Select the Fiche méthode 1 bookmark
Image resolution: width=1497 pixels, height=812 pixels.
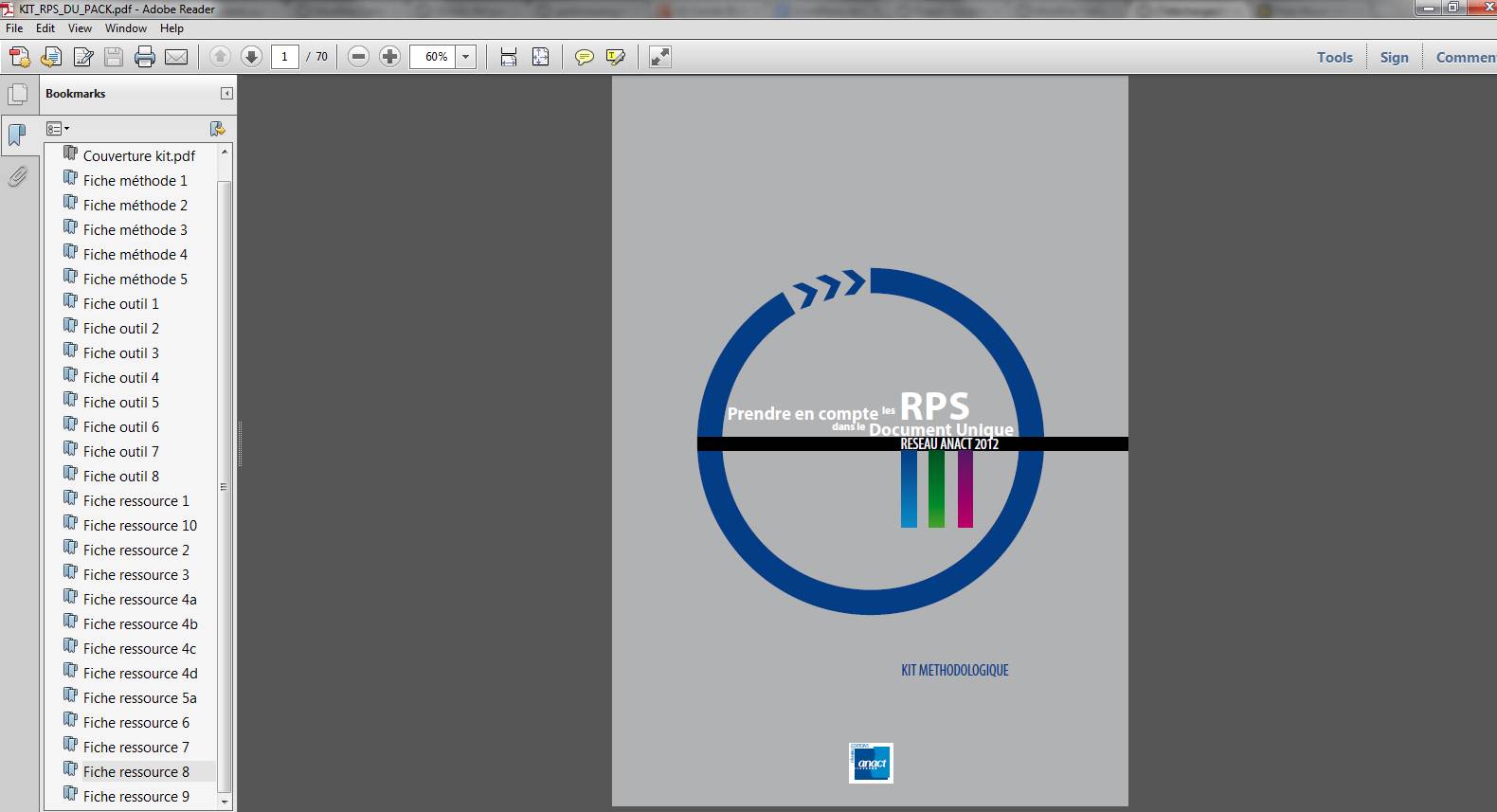click(x=135, y=180)
